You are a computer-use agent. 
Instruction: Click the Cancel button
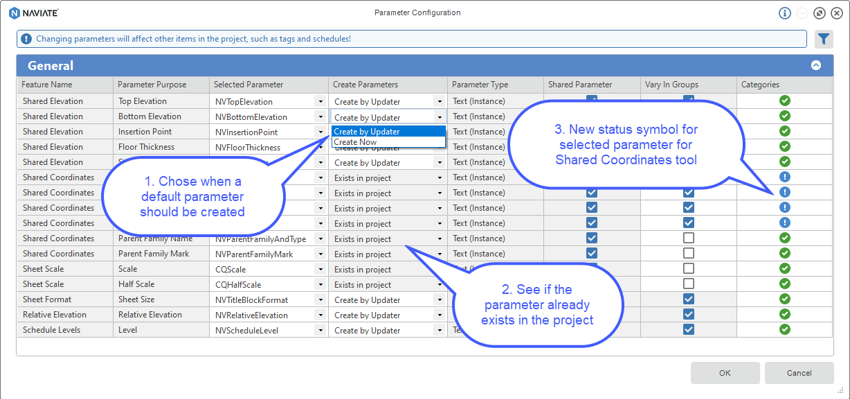pyautogui.click(x=799, y=373)
